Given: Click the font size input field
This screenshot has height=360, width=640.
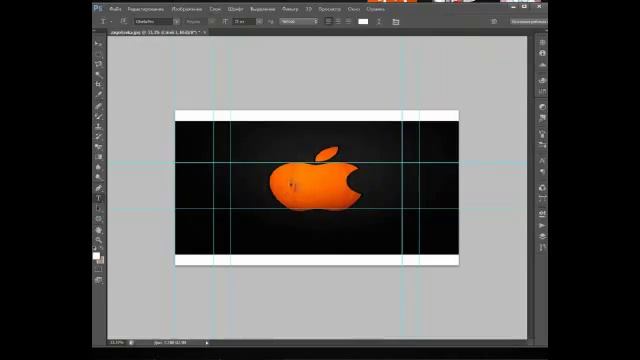Looking at the screenshot, I should pyautogui.click(x=244, y=21).
